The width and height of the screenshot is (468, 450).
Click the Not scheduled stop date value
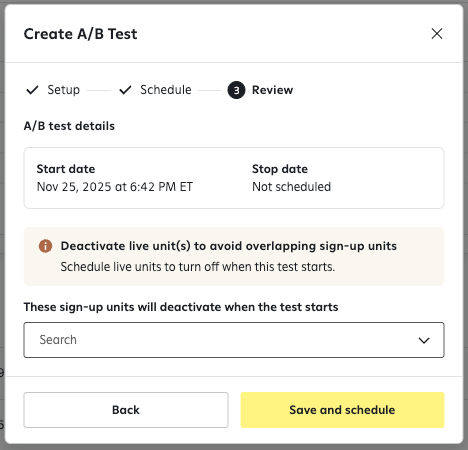291,187
